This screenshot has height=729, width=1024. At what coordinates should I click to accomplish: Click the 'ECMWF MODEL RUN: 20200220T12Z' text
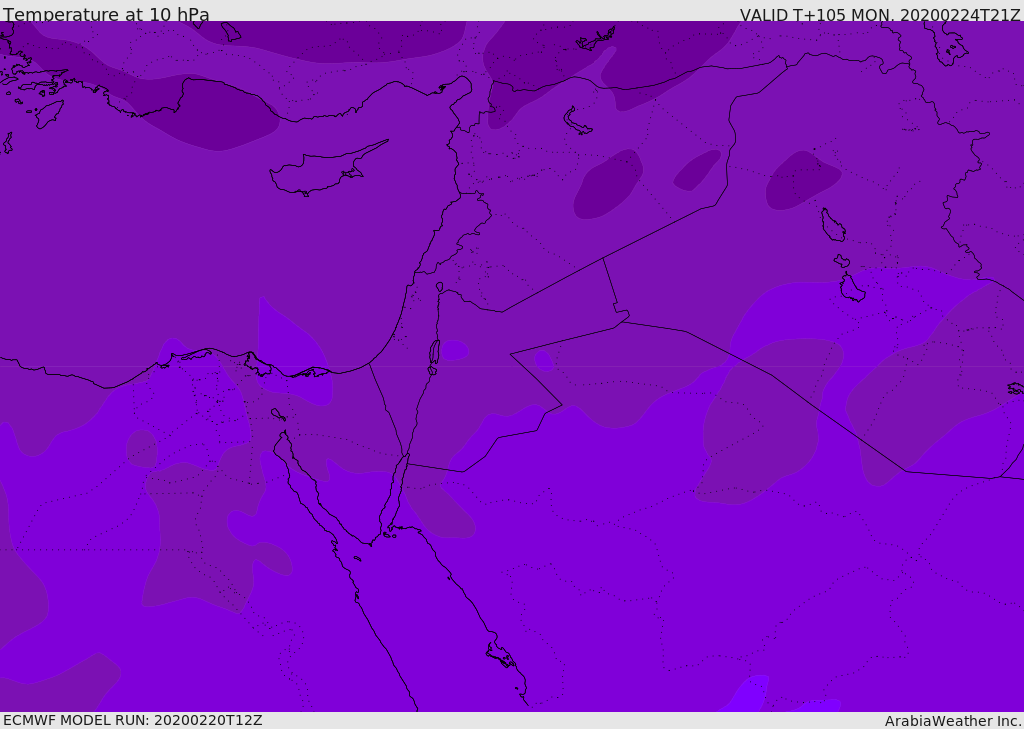coord(133,720)
